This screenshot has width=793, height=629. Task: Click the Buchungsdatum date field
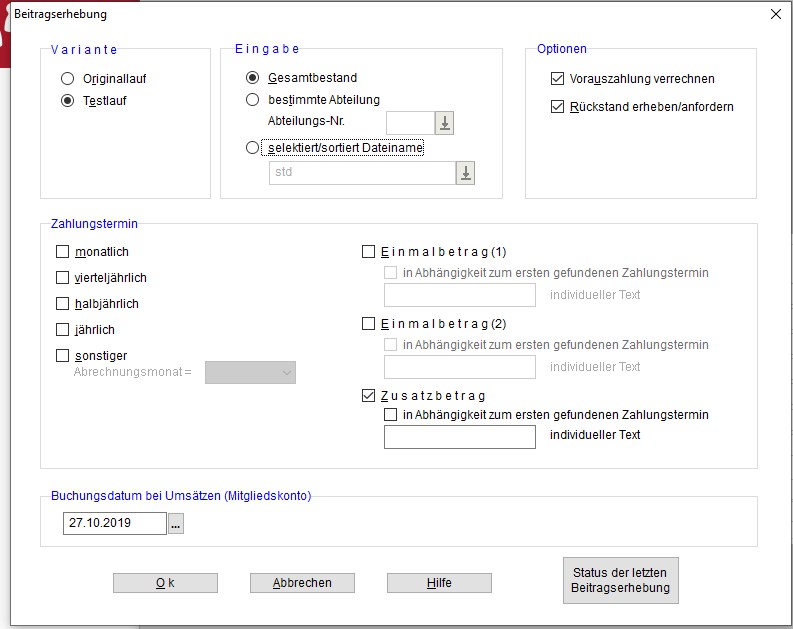pos(113,523)
